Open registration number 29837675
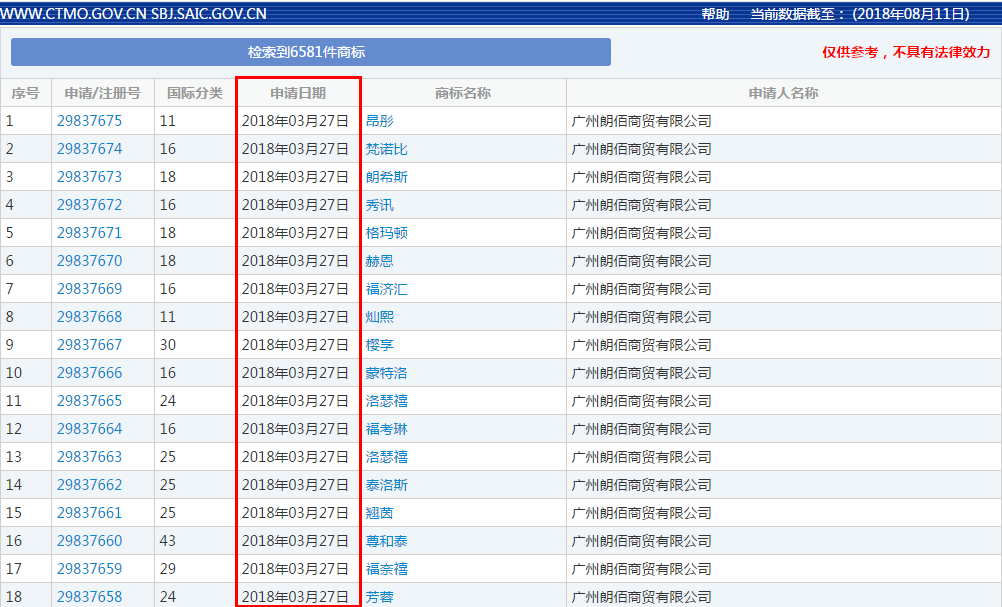The image size is (1002, 607). pyautogui.click(x=89, y=121)
